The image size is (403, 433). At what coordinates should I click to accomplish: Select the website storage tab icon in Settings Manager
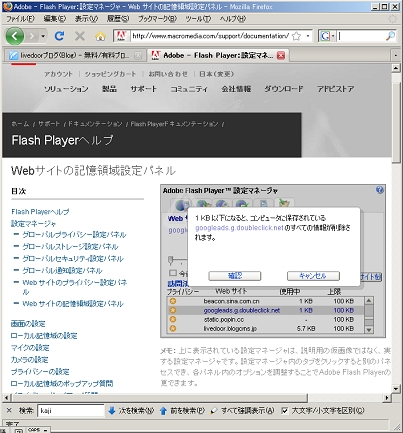tap(284, 204)
